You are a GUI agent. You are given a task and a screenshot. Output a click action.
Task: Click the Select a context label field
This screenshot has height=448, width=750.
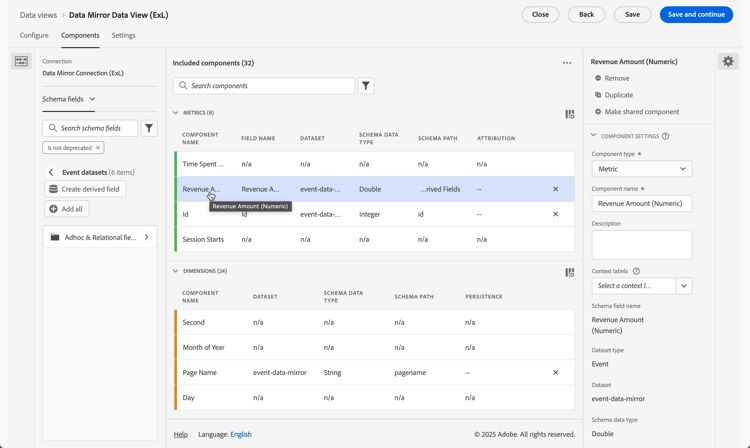[634, 286]
